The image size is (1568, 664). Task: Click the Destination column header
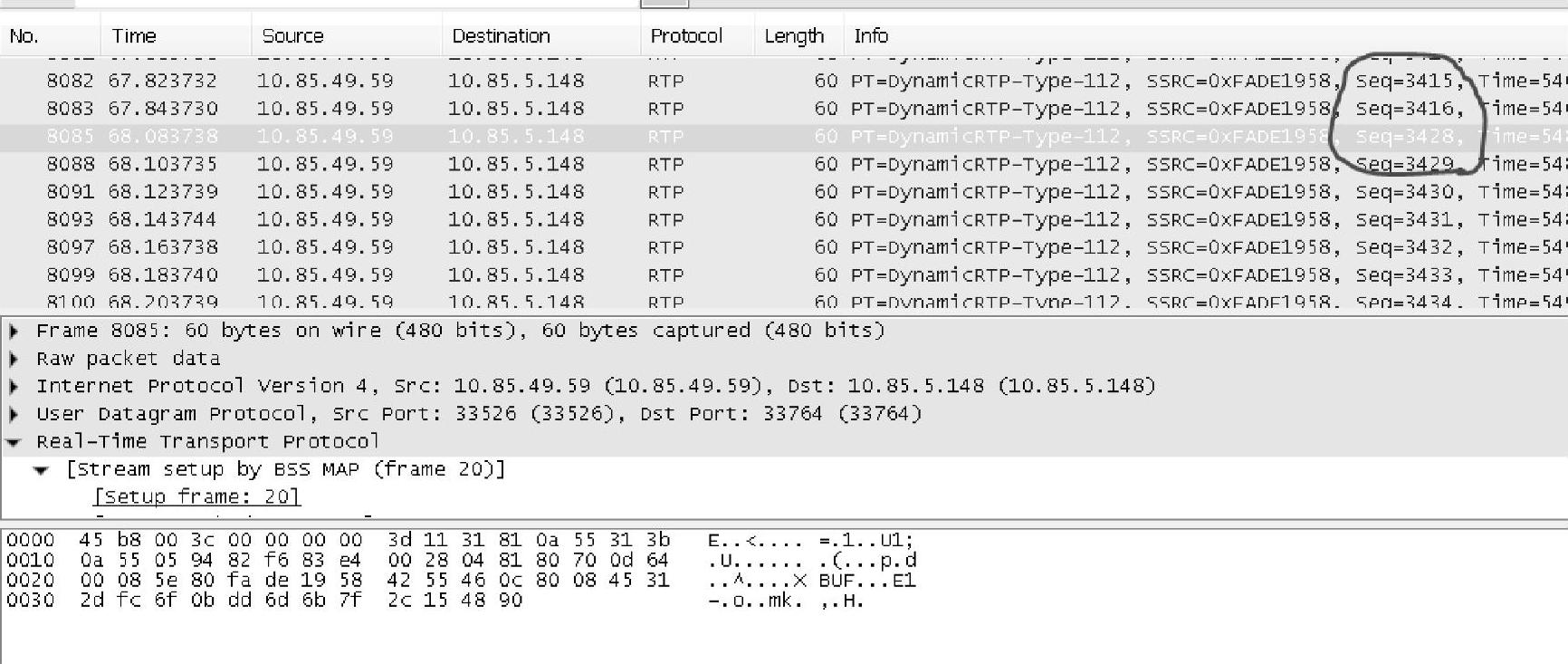pos(501,36)
